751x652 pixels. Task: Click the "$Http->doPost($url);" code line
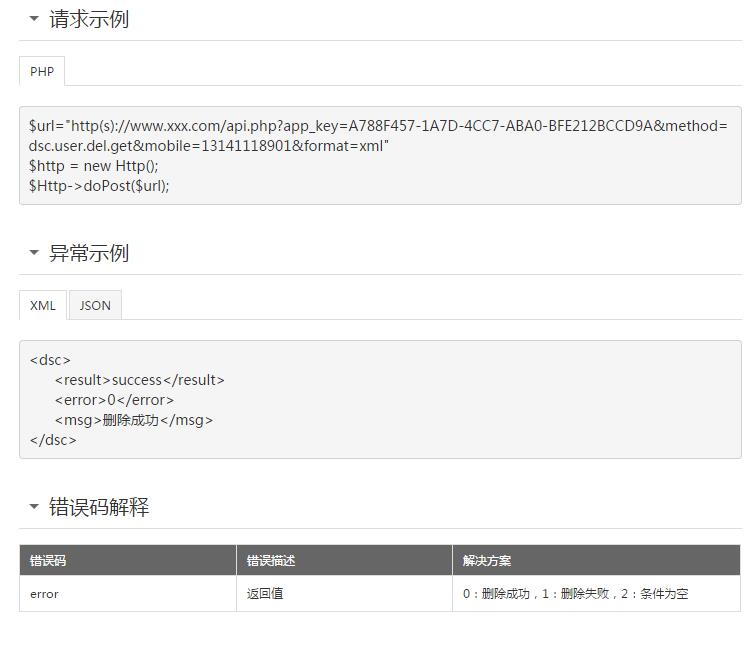tap(99, 186)
